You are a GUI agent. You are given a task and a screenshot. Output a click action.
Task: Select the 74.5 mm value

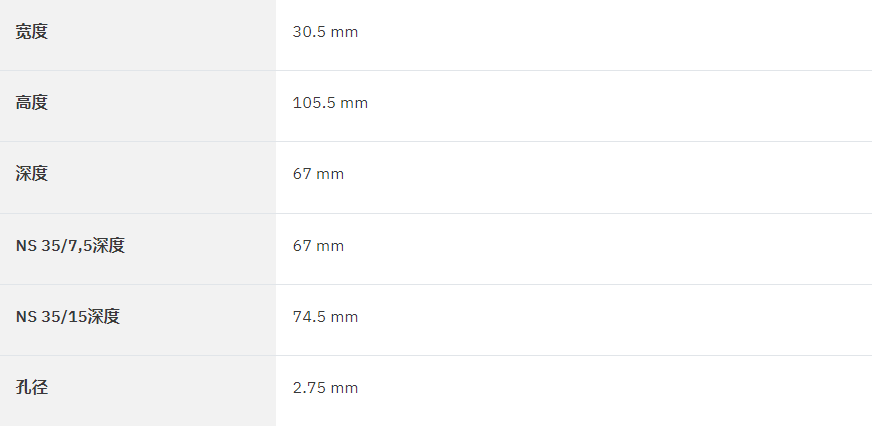click(x=325, y=316)
